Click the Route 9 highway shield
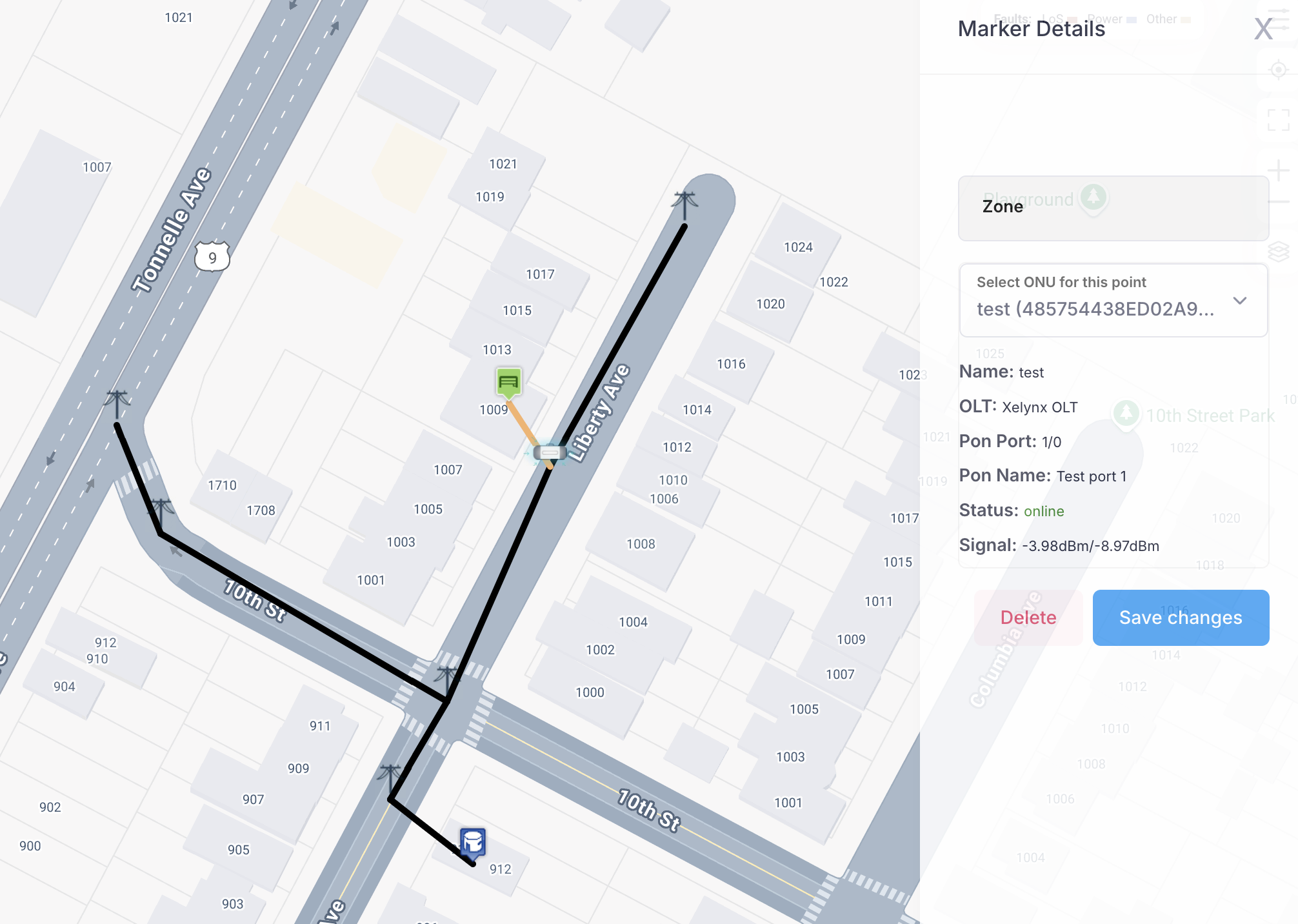1298x924 pixels. coord(212,257)
